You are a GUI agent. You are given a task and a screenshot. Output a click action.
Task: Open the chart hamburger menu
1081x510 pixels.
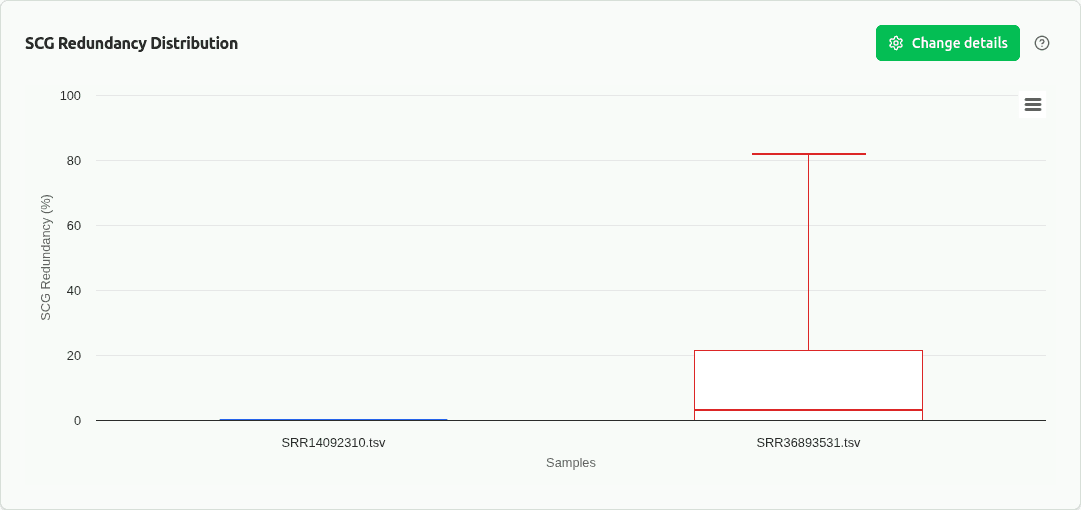[x=1033, y=105]
